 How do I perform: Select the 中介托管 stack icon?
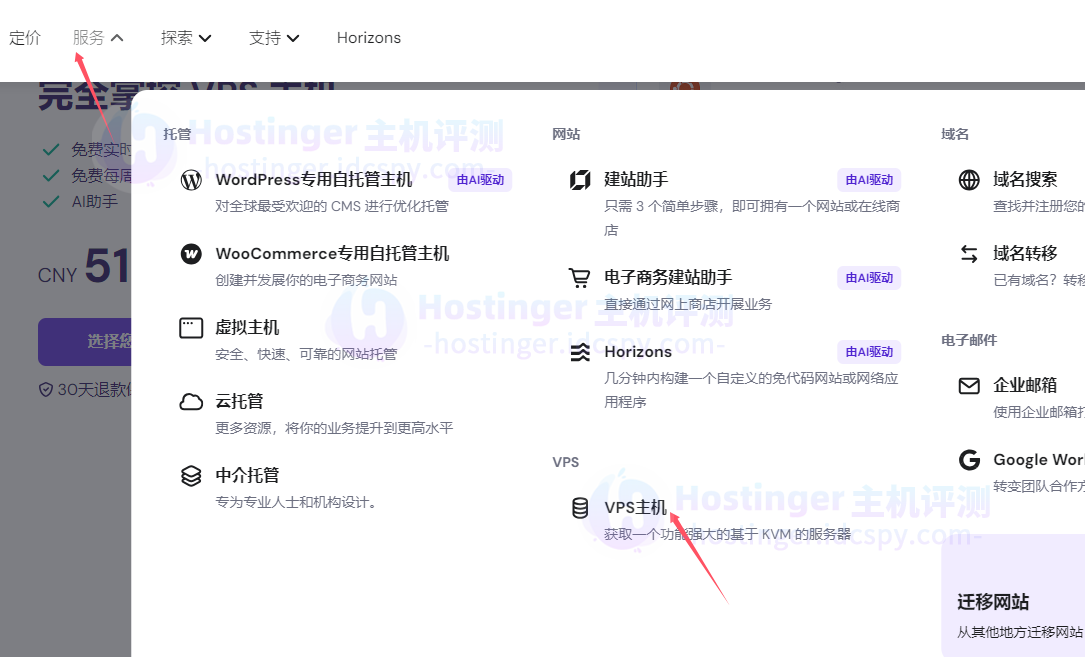coord(191,476)
